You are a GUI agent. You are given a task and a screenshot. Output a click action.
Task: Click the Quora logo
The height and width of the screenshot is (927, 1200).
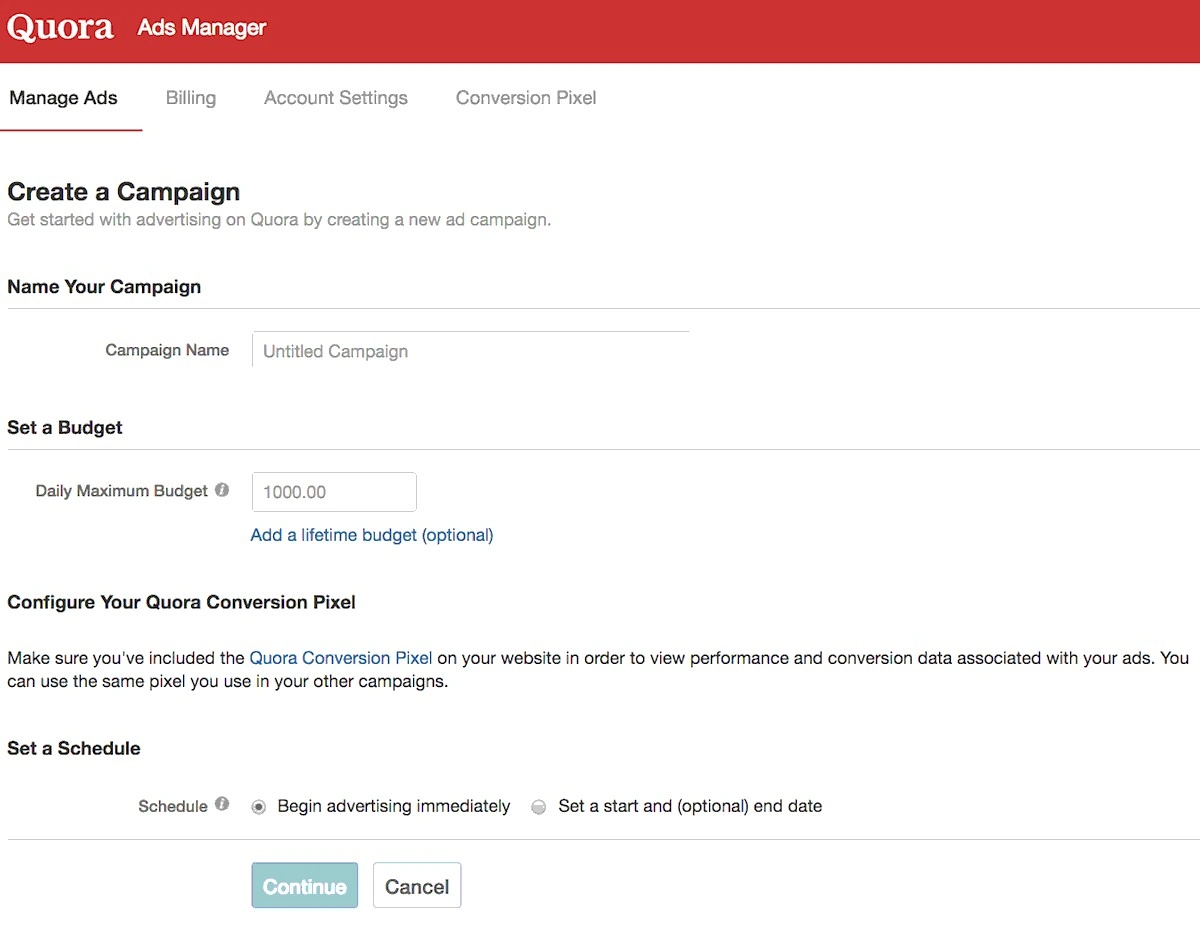[x=60, y=27]
